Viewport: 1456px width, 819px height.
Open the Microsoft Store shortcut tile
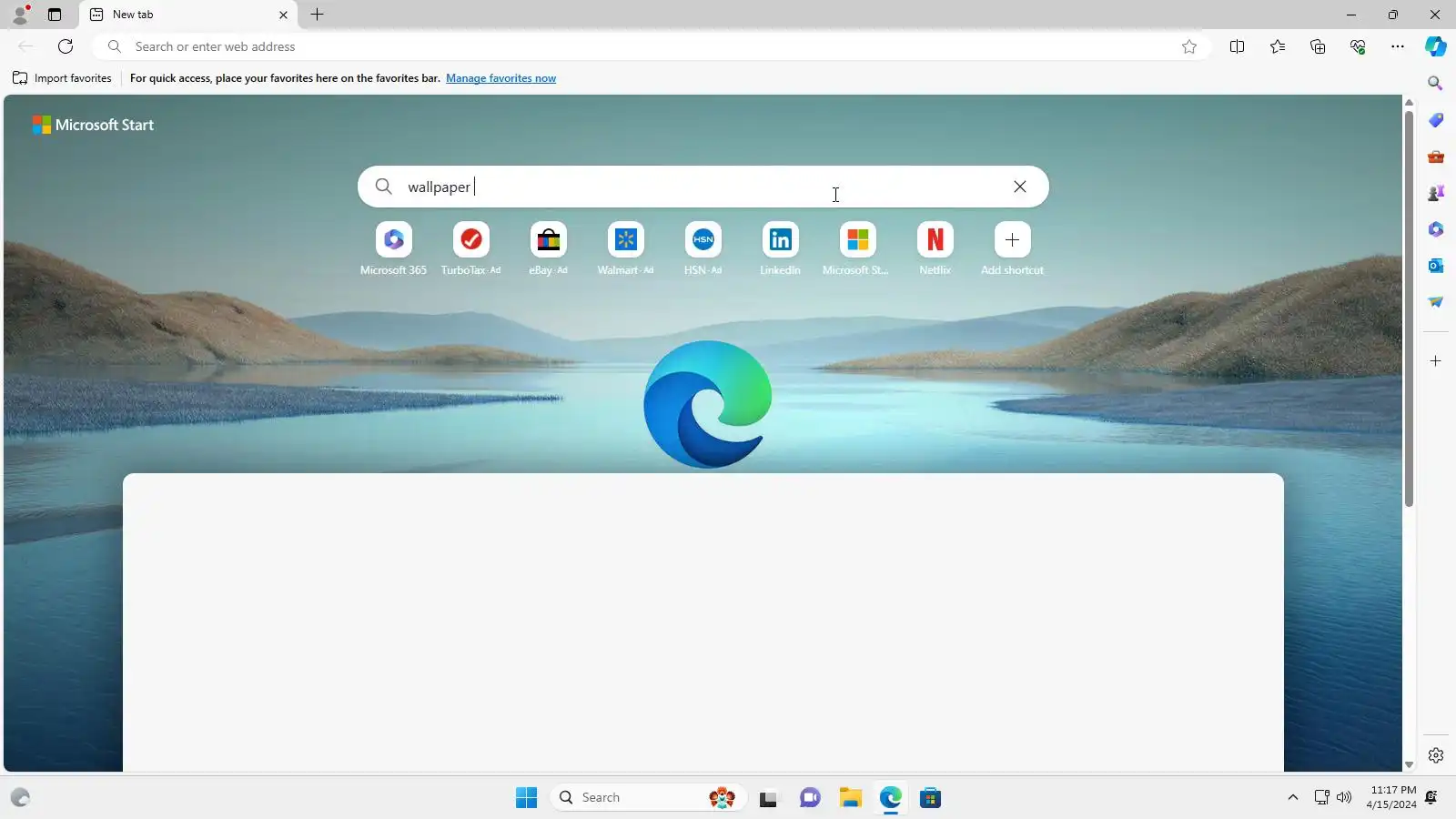pyautogui.click(x=857, y=248)
